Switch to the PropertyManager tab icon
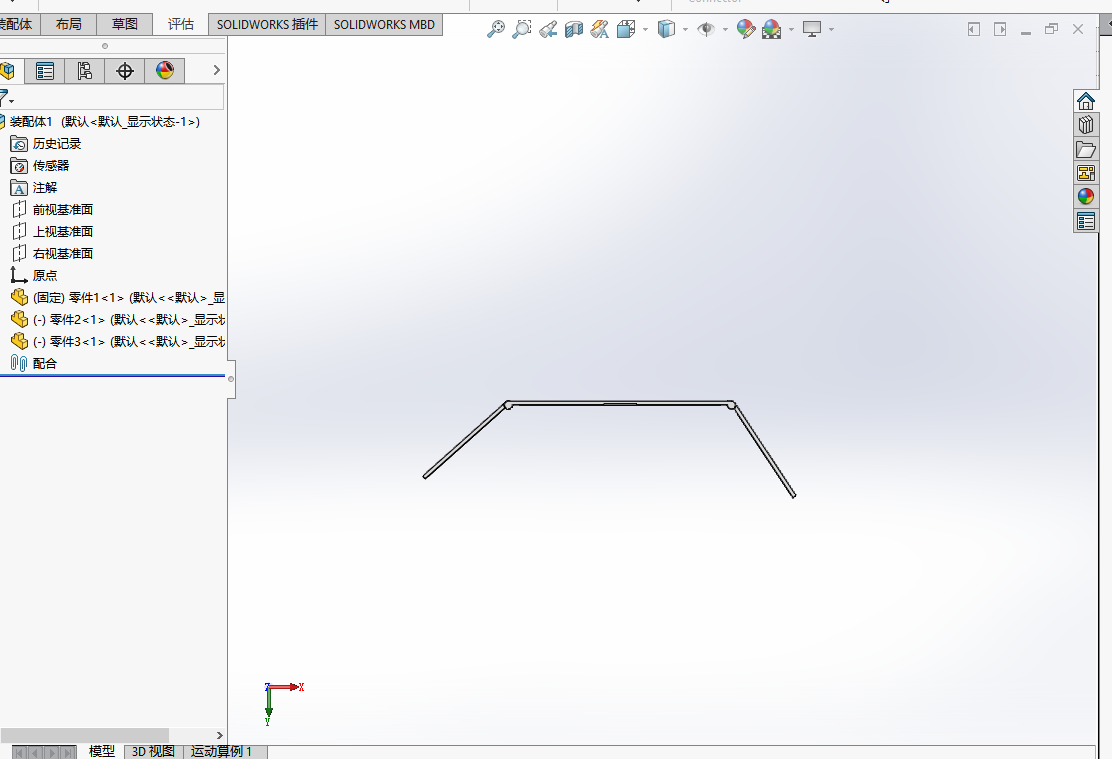 (x=45, y=70)
